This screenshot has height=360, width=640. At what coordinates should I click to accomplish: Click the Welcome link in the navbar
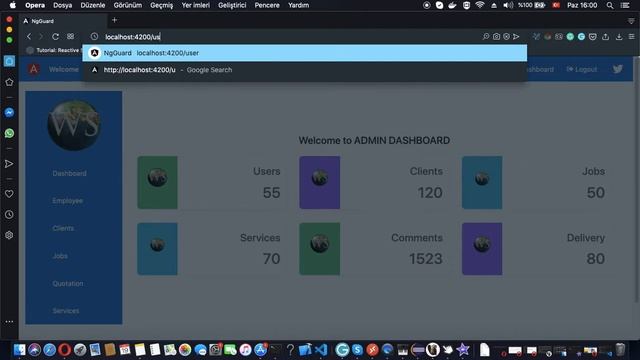point(64,69)
